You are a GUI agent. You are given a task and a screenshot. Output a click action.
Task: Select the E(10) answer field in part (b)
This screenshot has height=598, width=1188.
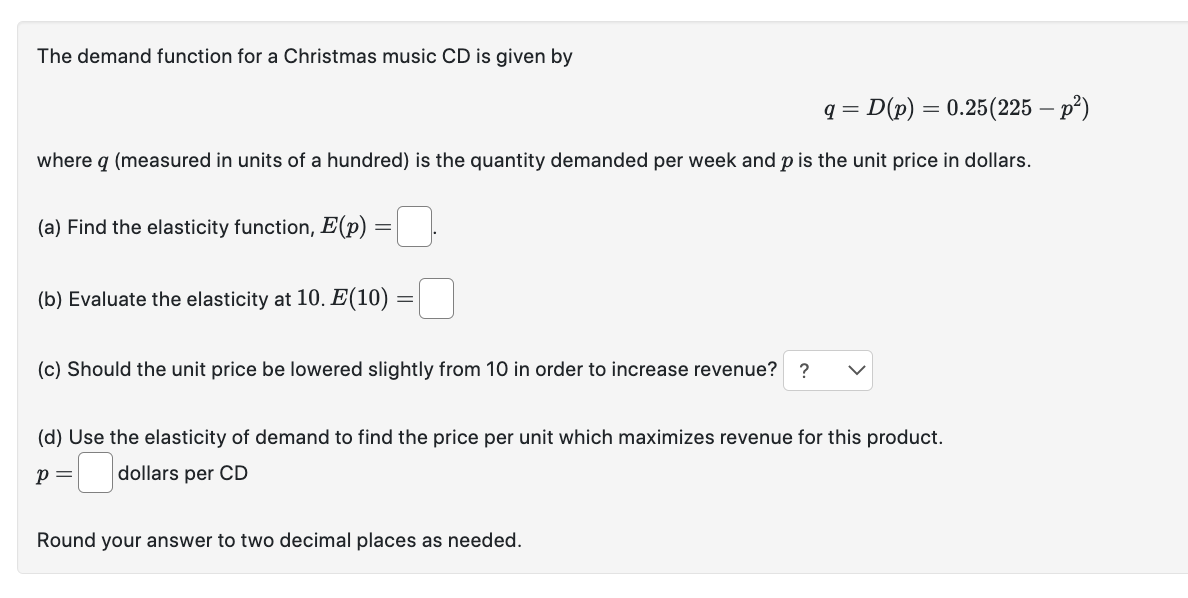pos(437,297)
